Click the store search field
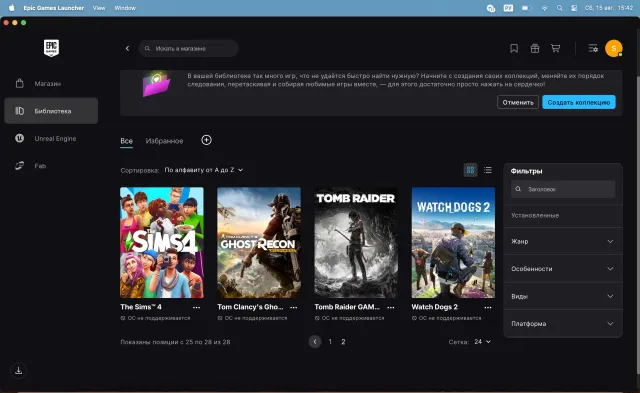This screenshot has width=640, height=393. pos(189,49)
